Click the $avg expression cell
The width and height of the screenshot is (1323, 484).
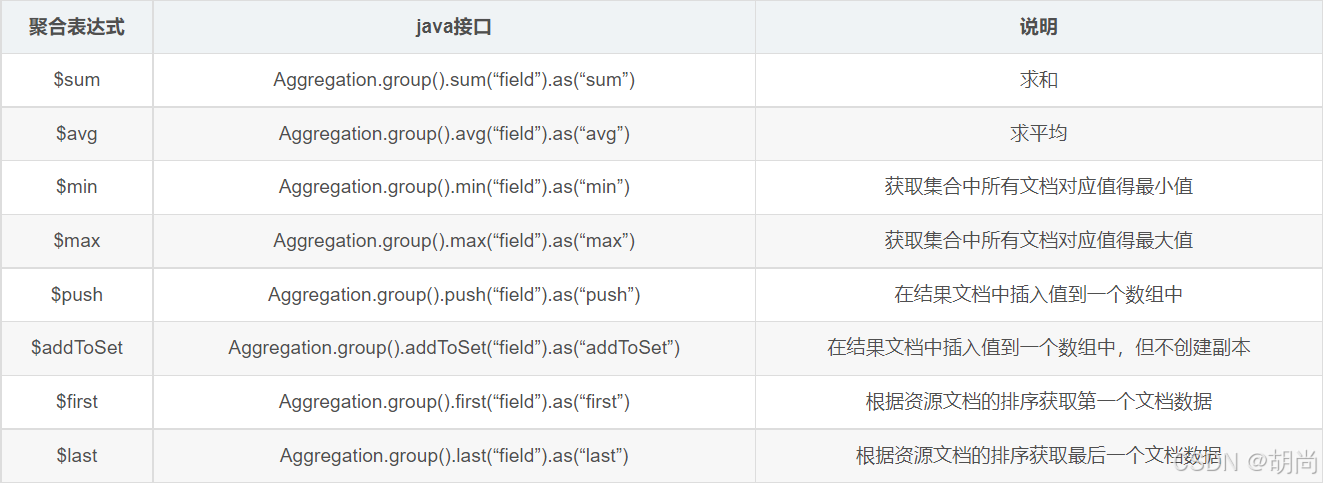tap(77, 133)
